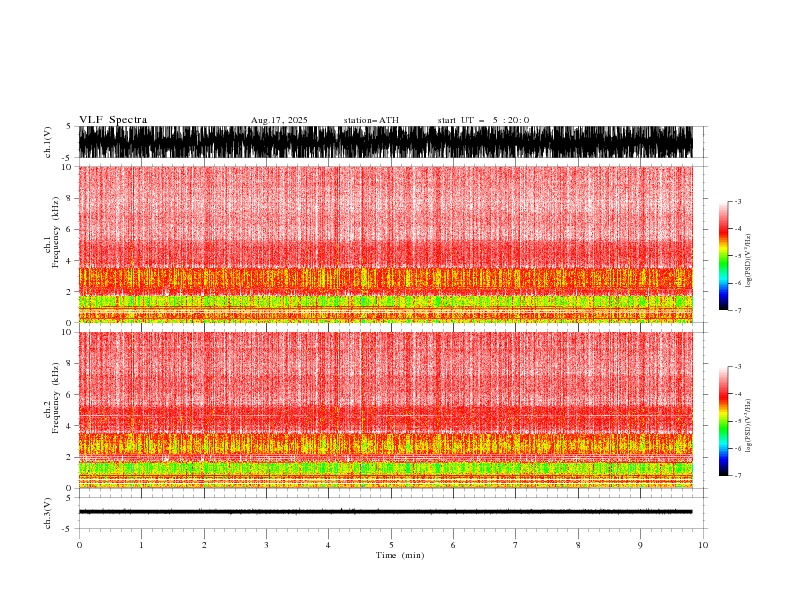Viewport: 792px width, 612px height.
Task: Click the ch.2 log(PSD) colorbar label
Action: click(748, 425)
